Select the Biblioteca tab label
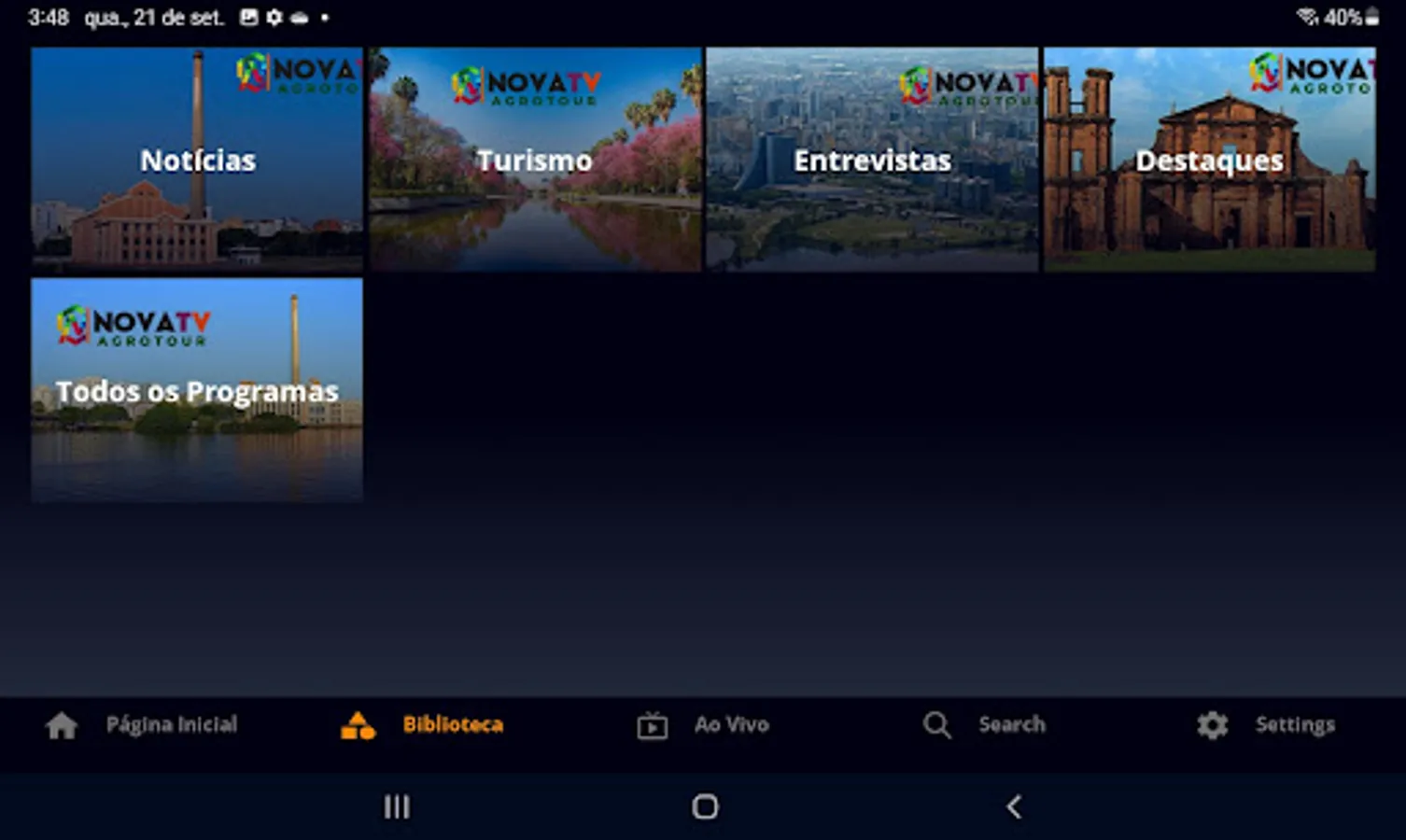This screenshot has height=840, width=1406. coord(453,724)
